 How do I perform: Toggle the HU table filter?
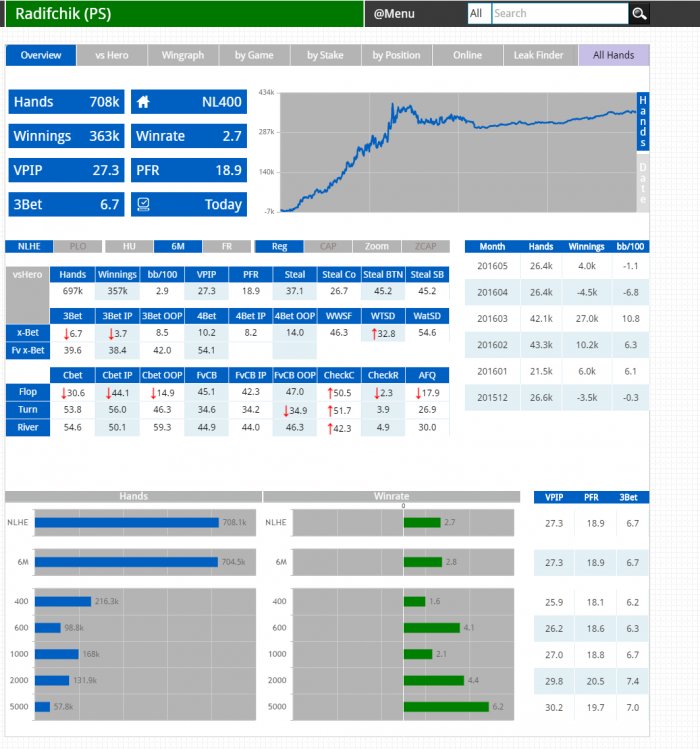point(129,246)
